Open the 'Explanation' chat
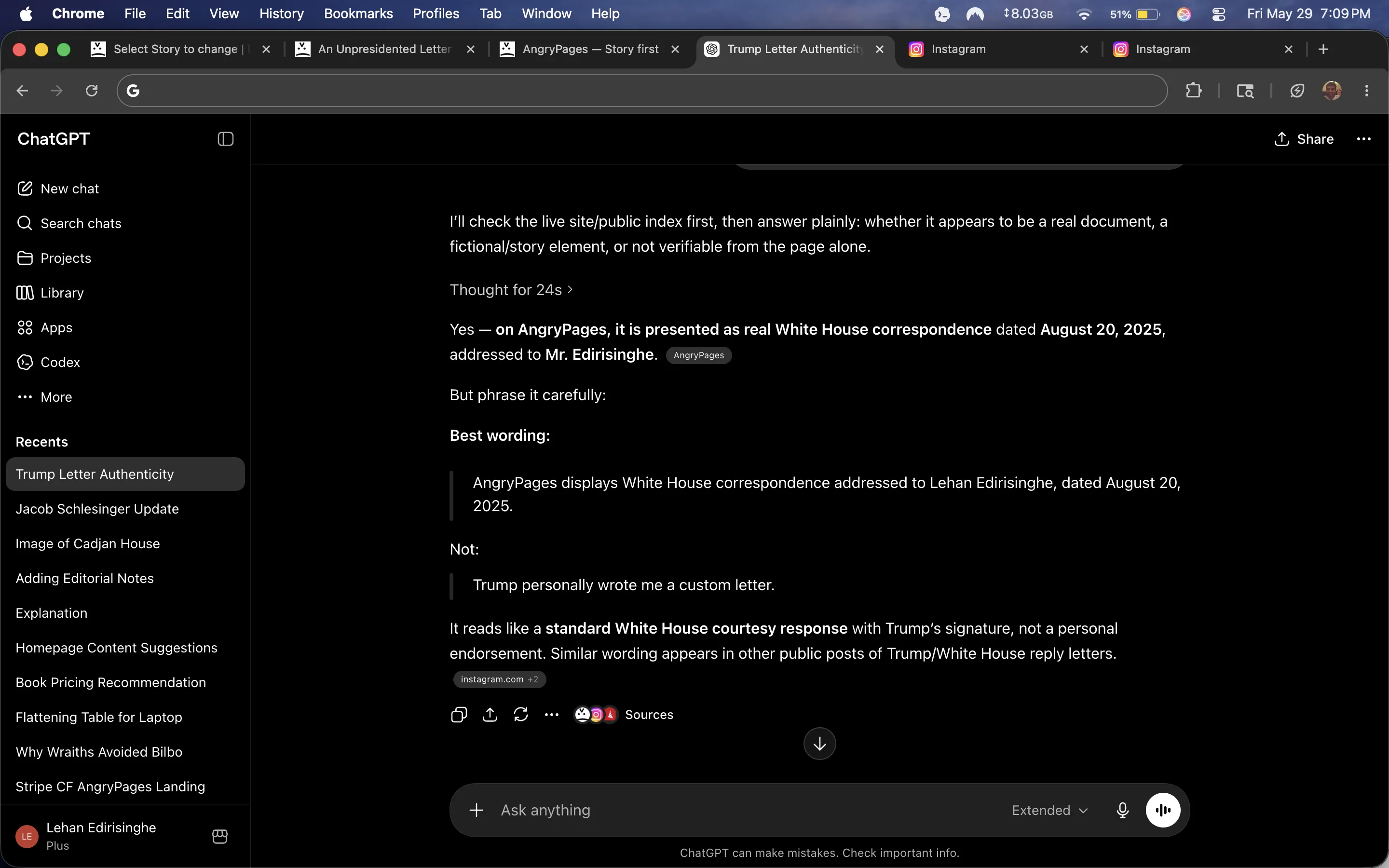 125,613
